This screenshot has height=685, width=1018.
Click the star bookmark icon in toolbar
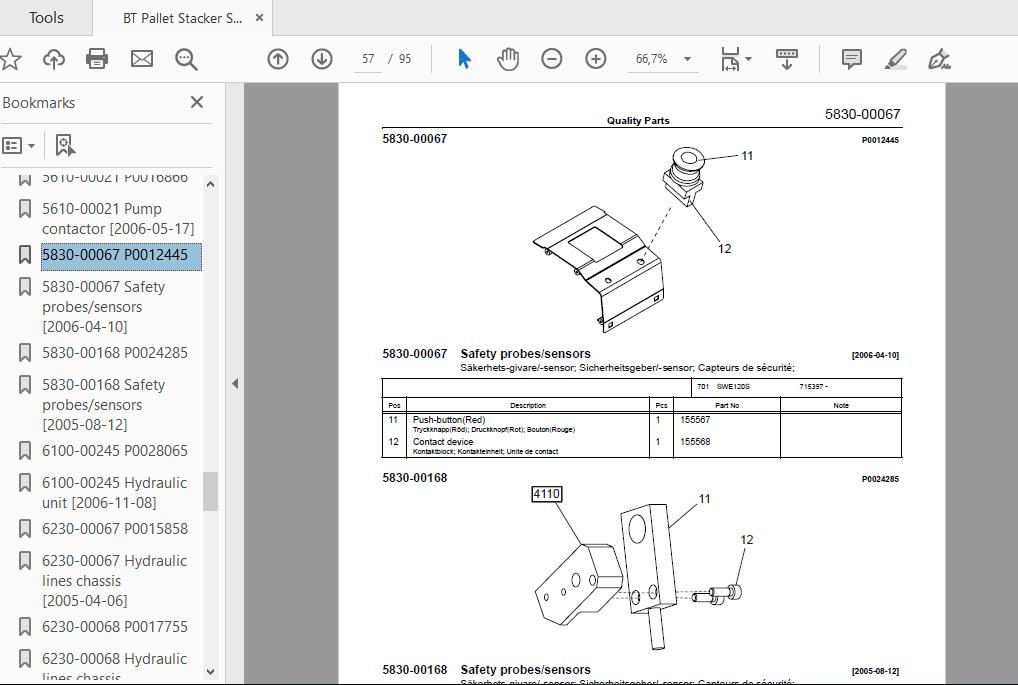pos(10,59)
